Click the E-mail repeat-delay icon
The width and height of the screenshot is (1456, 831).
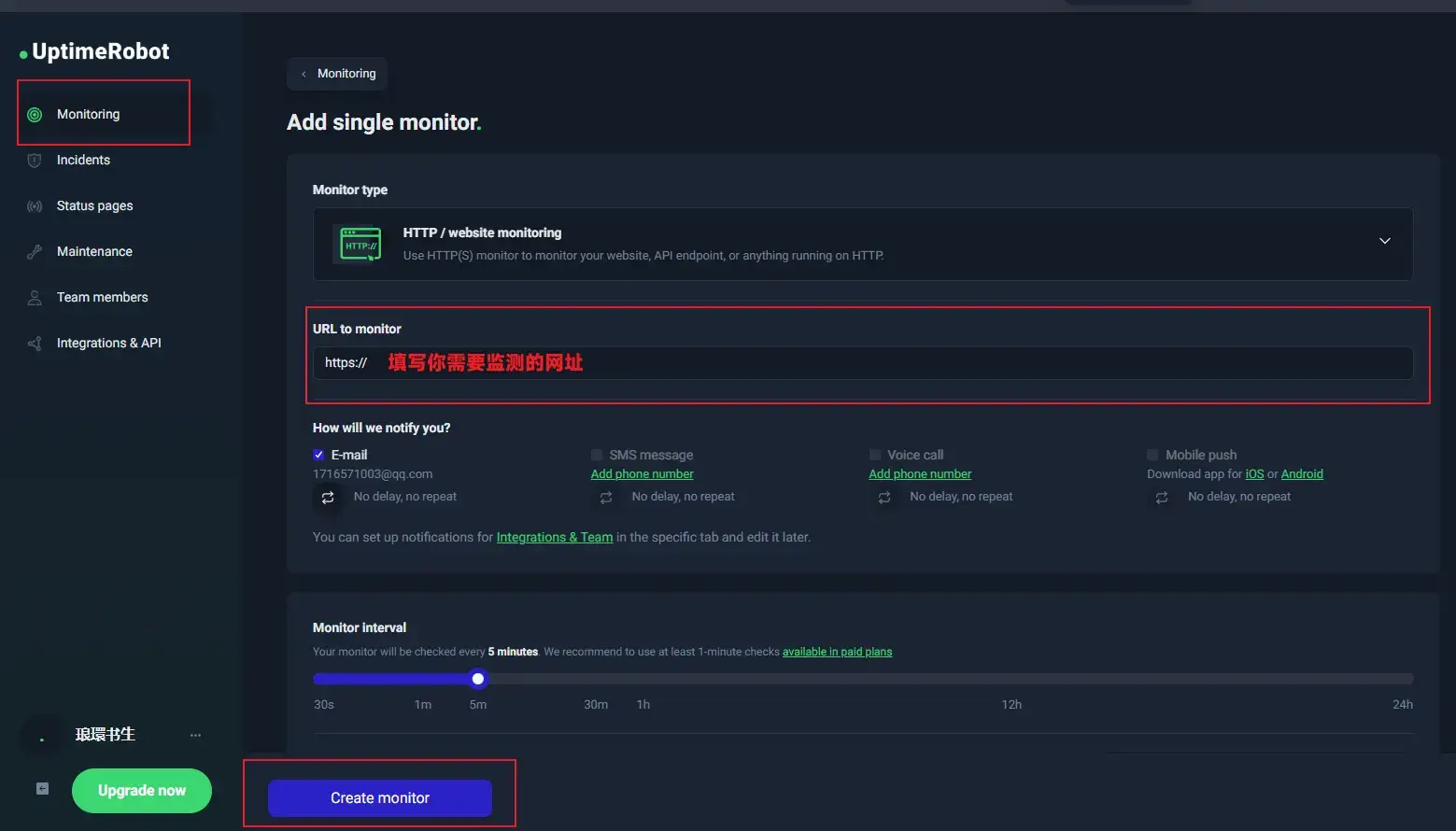(x=328, y=498)
